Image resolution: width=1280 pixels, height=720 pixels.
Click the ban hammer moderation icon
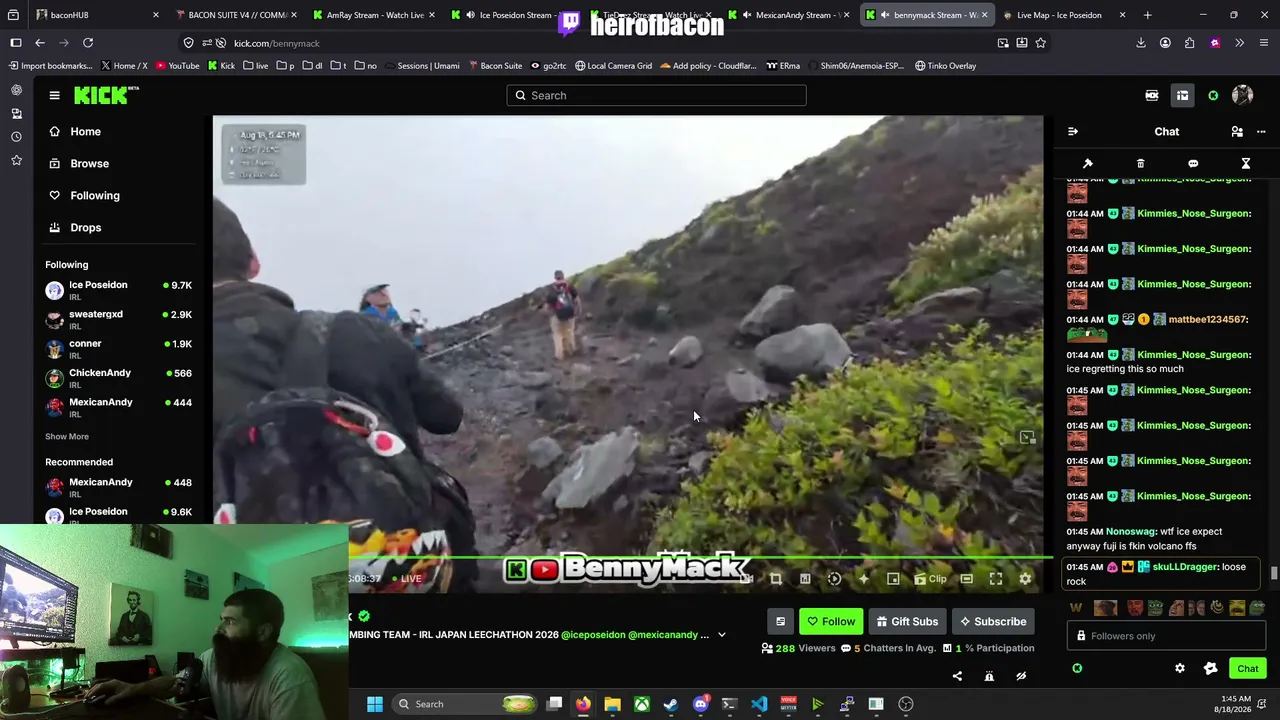1088,163
